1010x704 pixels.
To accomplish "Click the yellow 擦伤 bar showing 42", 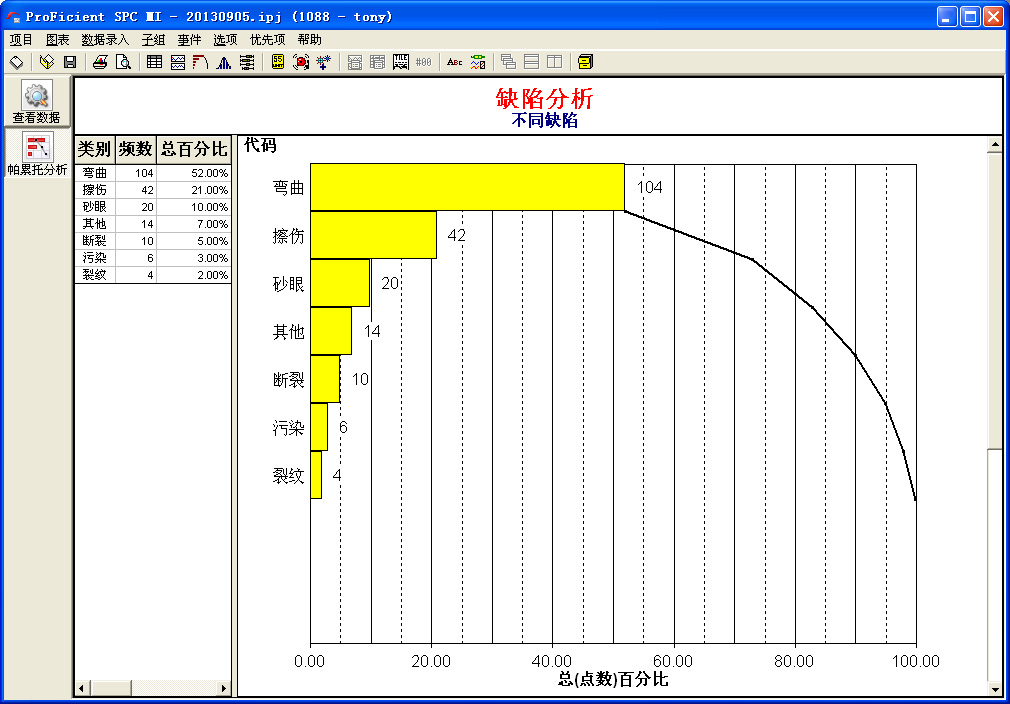I will pos(374,235).
